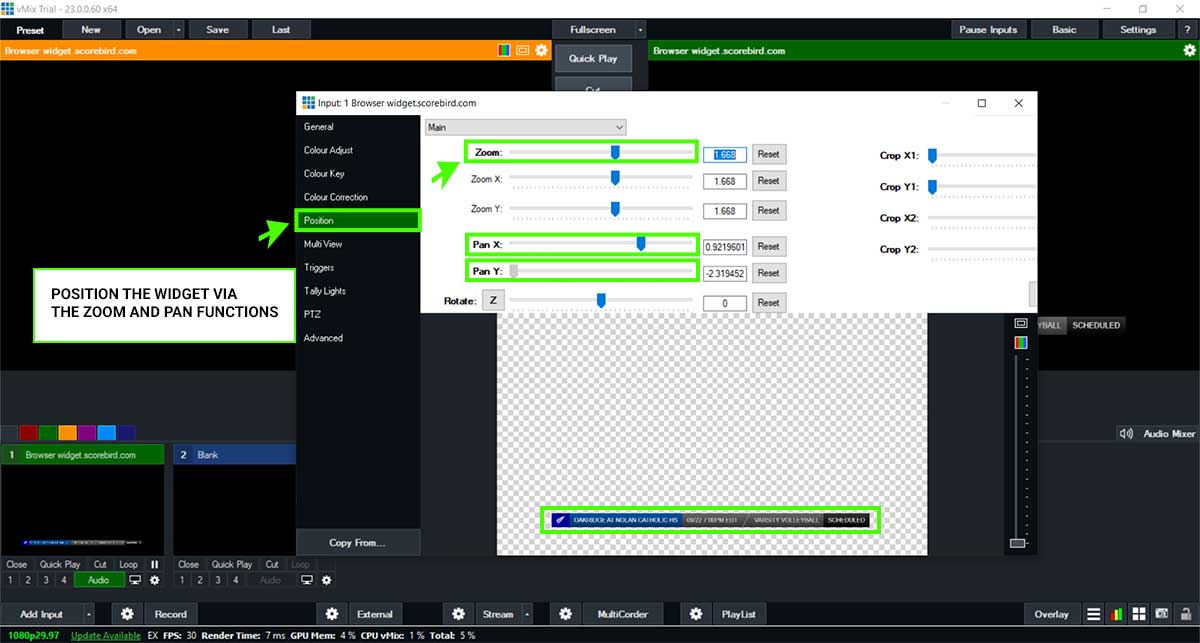
Task: Open the Main position dropdown
Action: pos(526,127)
